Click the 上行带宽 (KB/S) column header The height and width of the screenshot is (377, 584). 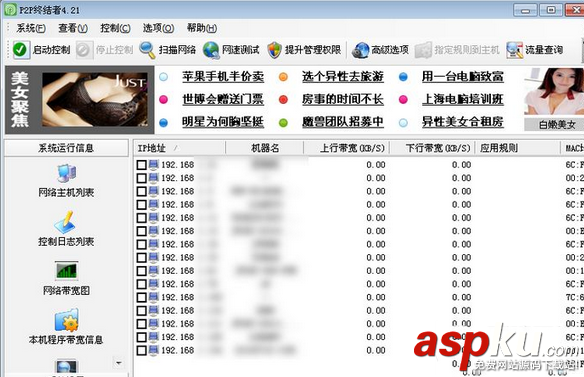tap(347, 148)
